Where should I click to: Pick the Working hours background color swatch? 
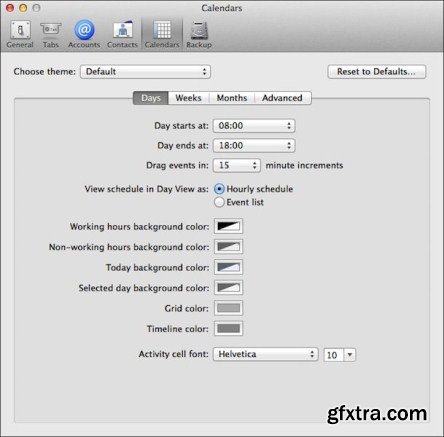coord(228,226)
